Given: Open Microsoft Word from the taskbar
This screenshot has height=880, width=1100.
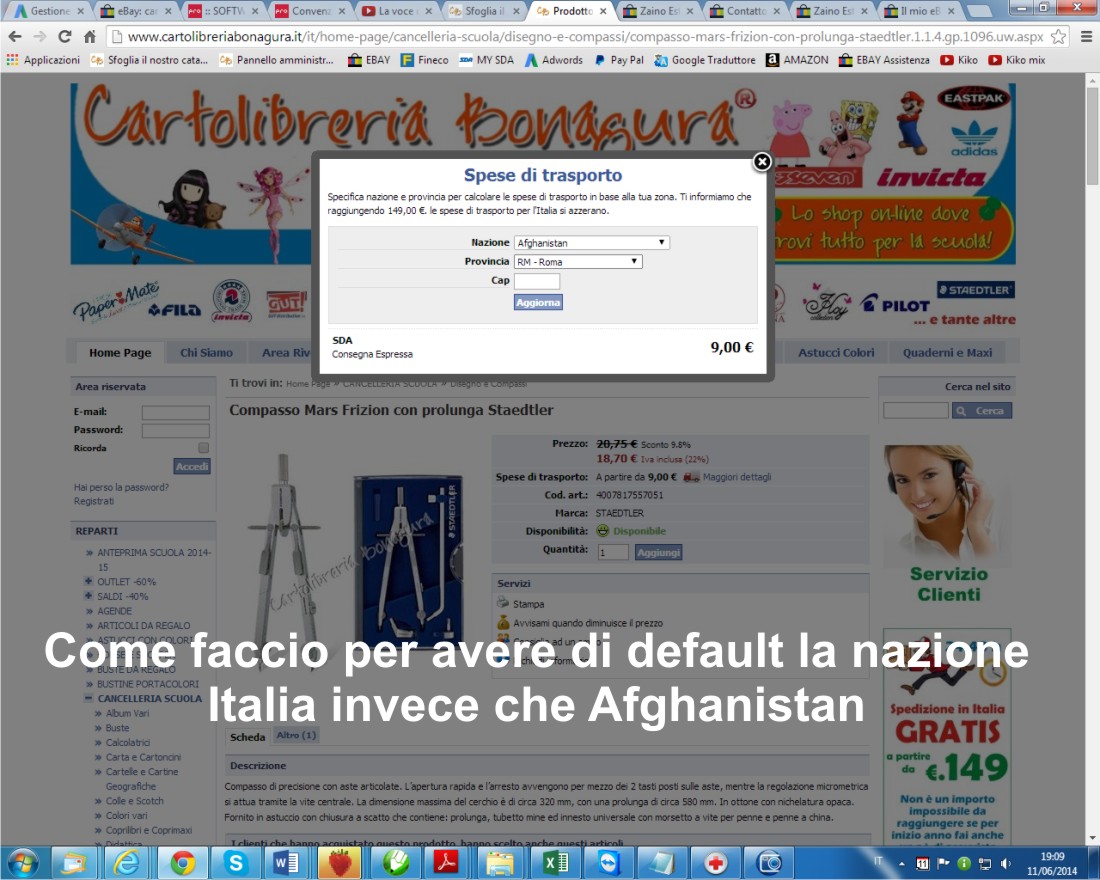Looking at the screenshot, I should [286, 863].
